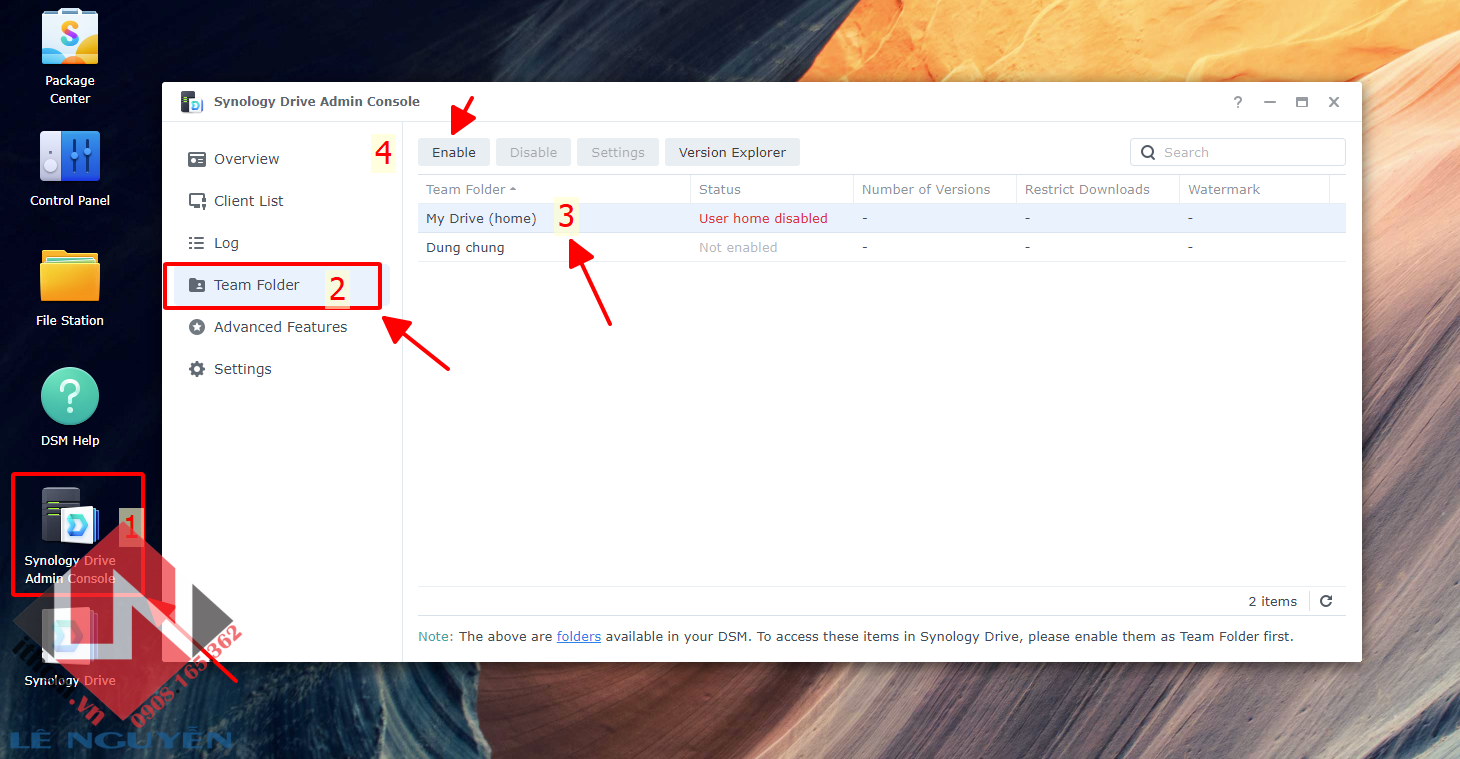Viewport: 1460px width, 759px height.
Task: Open help with the question mark icon
Action: pos(1238,102)
